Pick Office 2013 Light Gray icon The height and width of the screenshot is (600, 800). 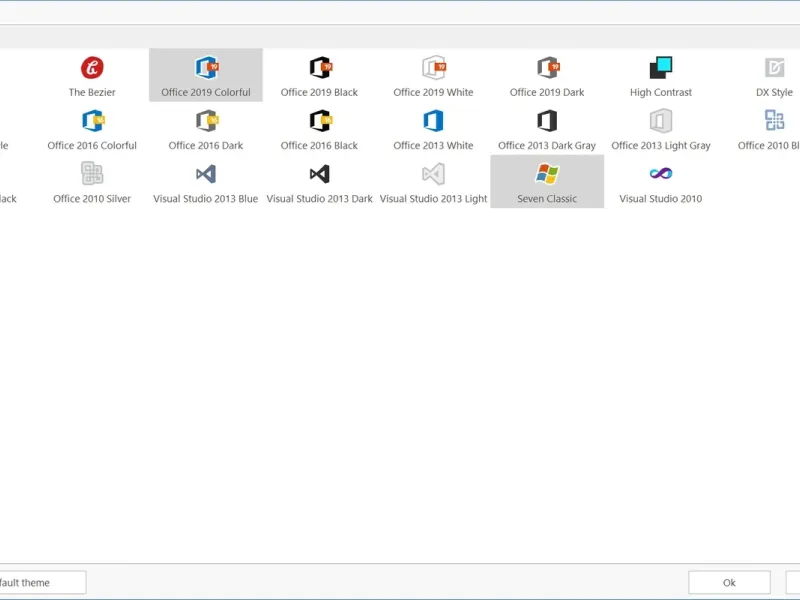(661, 121)
